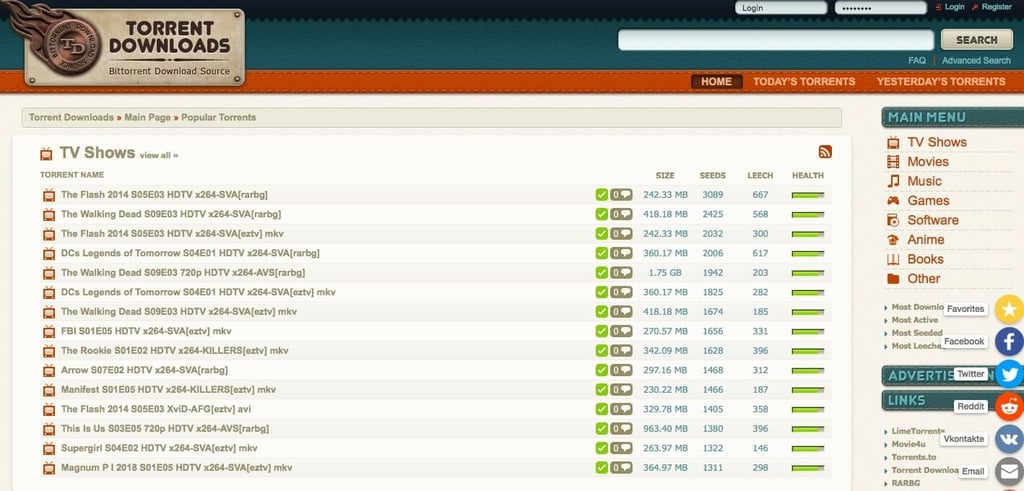Screen dimensions: 1024x491
Task: Click the Login link at top right
Action: [x=954, y=7]
